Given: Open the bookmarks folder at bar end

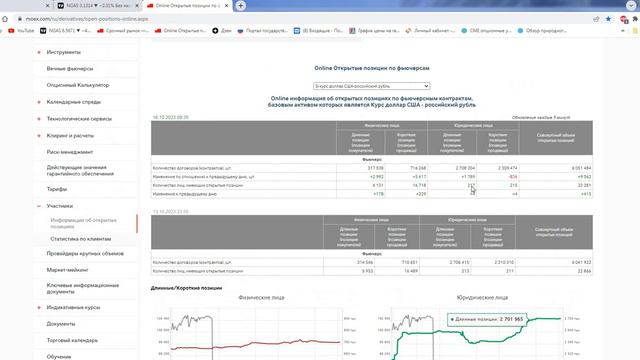Looking at the screenshot, I should click(x=636, y=31).
